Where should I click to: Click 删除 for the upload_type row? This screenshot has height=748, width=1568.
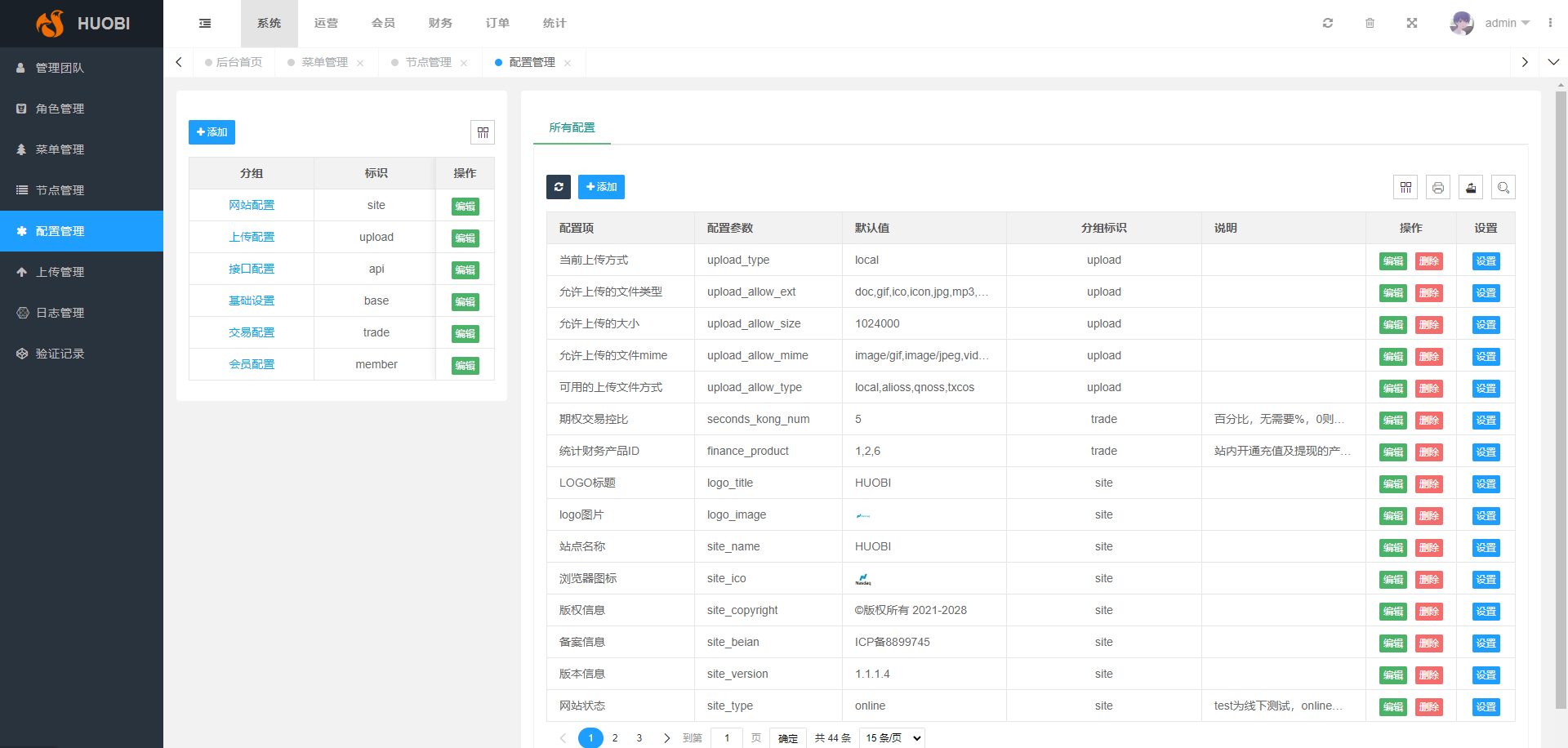pos(1428,261)
